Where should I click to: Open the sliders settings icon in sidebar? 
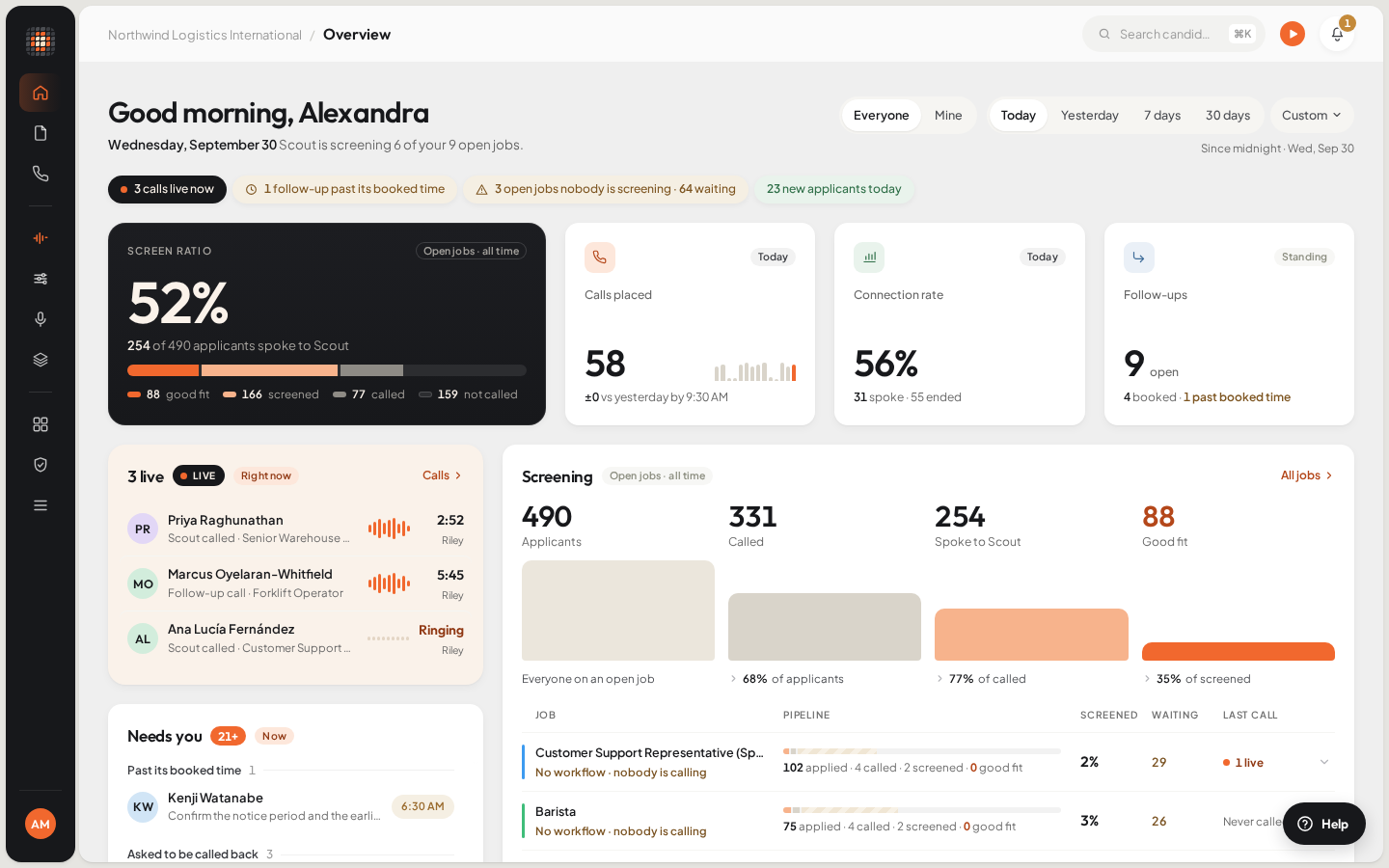[x=41, y=279]
